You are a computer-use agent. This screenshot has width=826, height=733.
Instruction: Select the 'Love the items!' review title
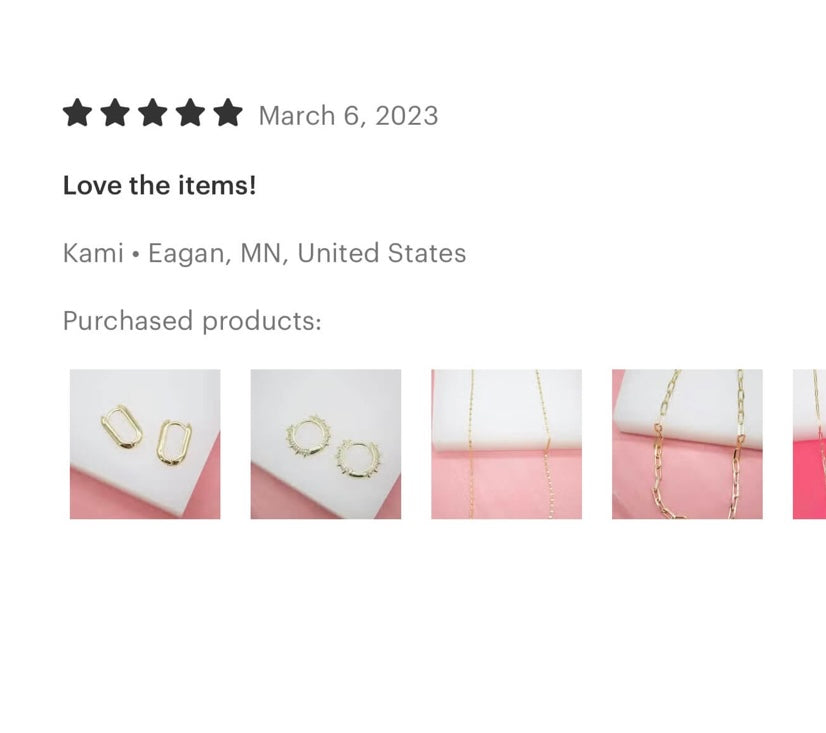[x=160, y=185]
